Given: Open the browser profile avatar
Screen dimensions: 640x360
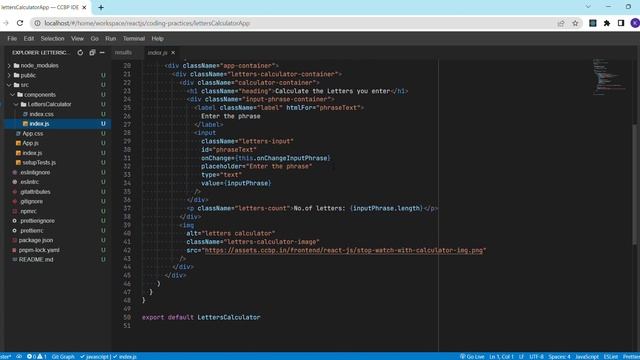Looking at the screenshot, I should [x=635, y=23].
